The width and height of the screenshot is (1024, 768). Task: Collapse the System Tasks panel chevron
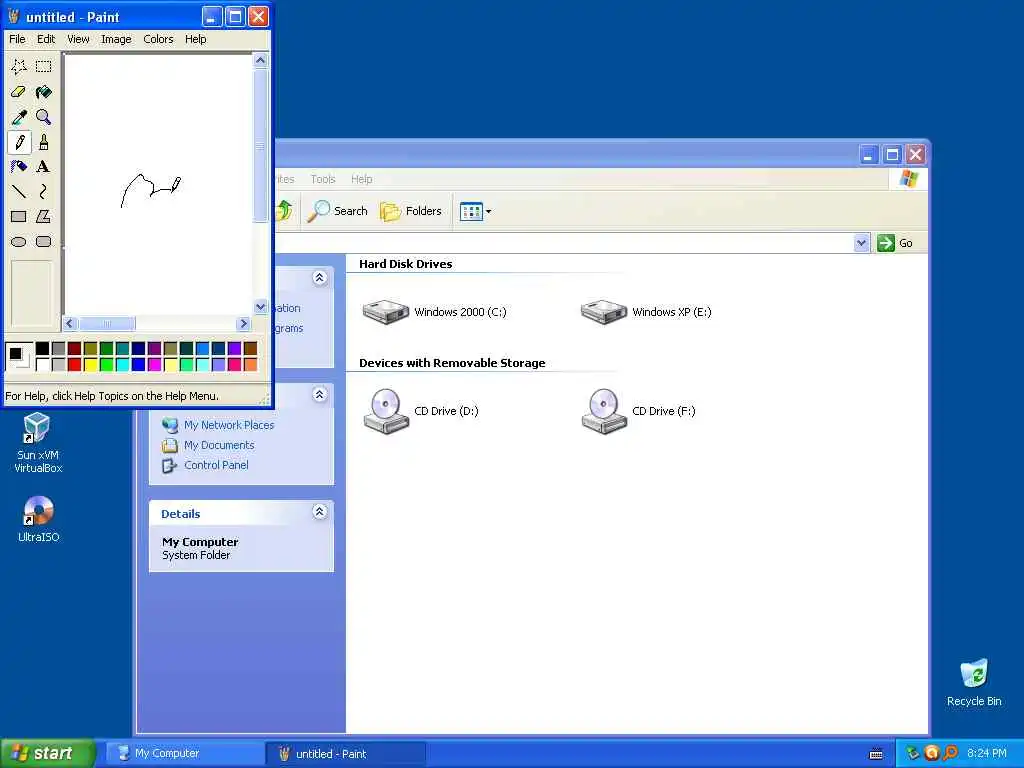tap(319, 278)
